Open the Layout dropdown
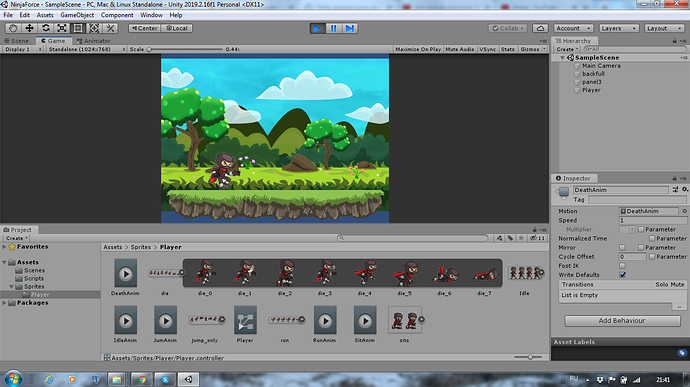 click(x=664, y=28)
